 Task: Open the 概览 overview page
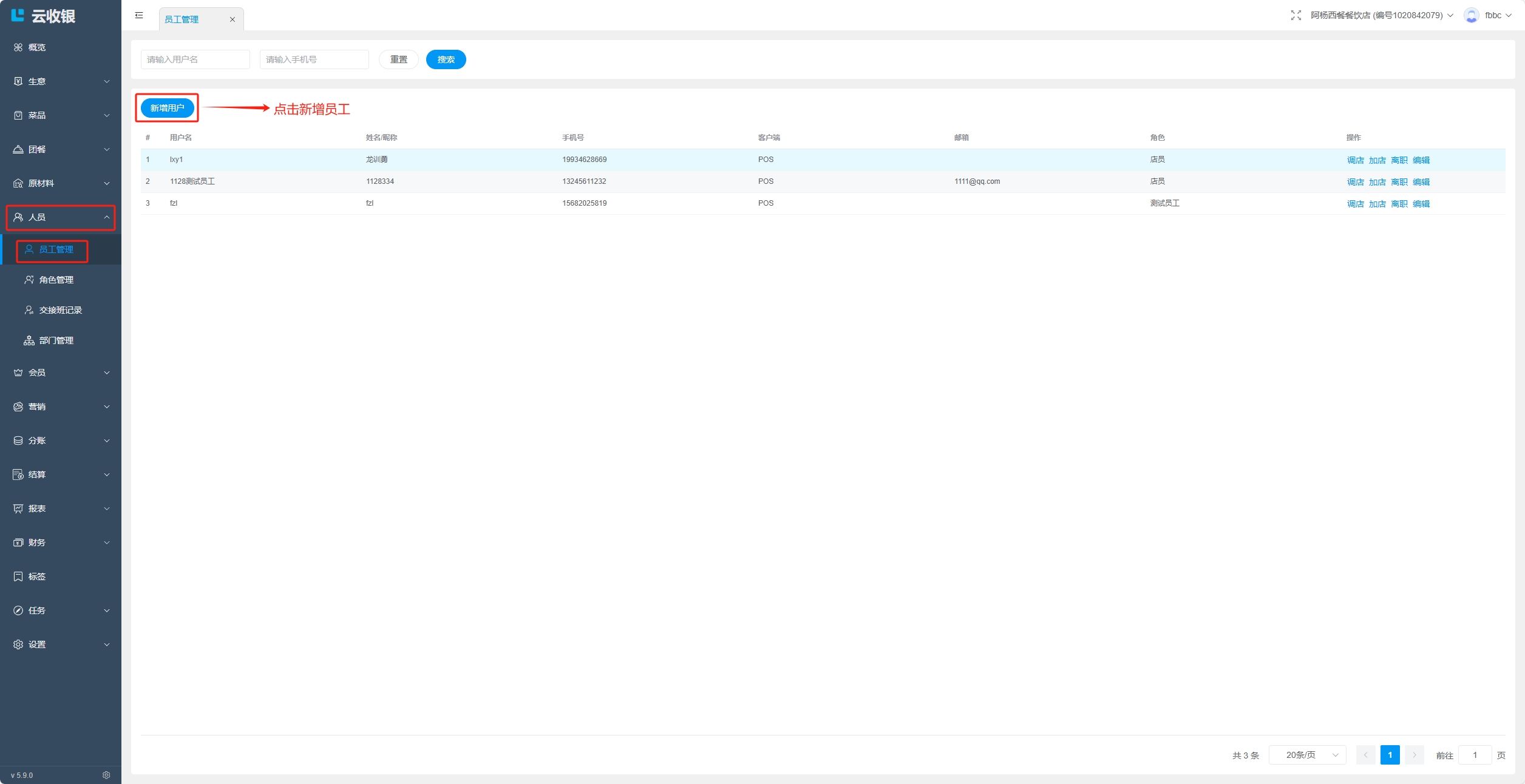click(36, 47)
